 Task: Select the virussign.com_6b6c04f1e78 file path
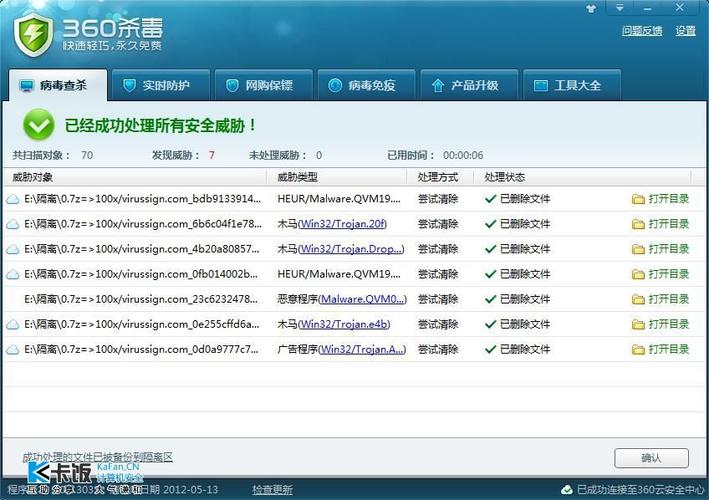[x=142, y=224]
